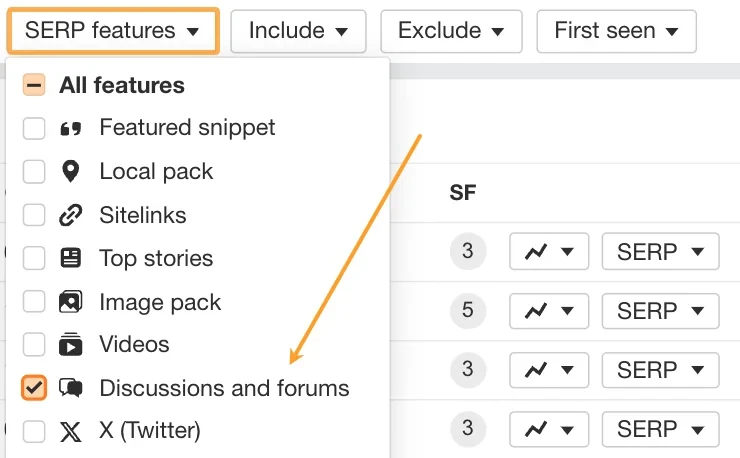Viewport: 740px width, 458px height.
Task: Uncheck the Discussions and forums checkbox
Action: pos(34,388)
